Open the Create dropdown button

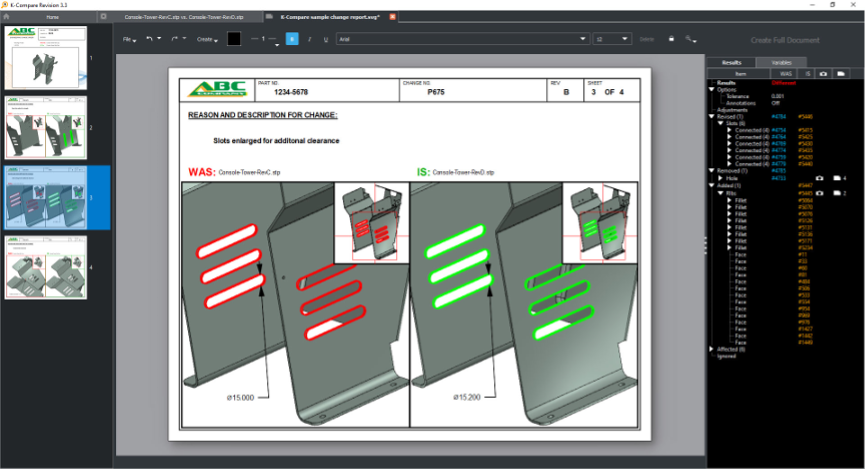207,39
